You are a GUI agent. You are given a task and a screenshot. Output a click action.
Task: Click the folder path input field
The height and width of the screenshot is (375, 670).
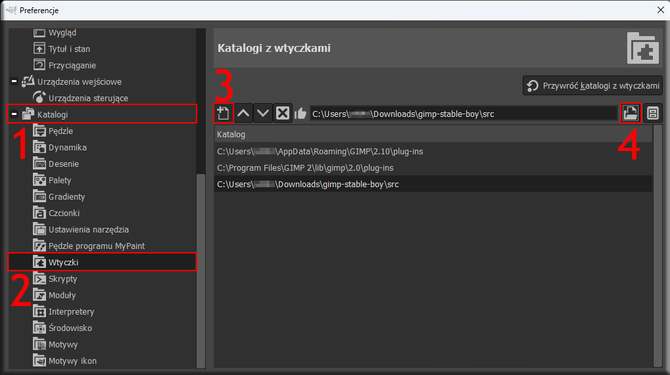click(463, 114)
